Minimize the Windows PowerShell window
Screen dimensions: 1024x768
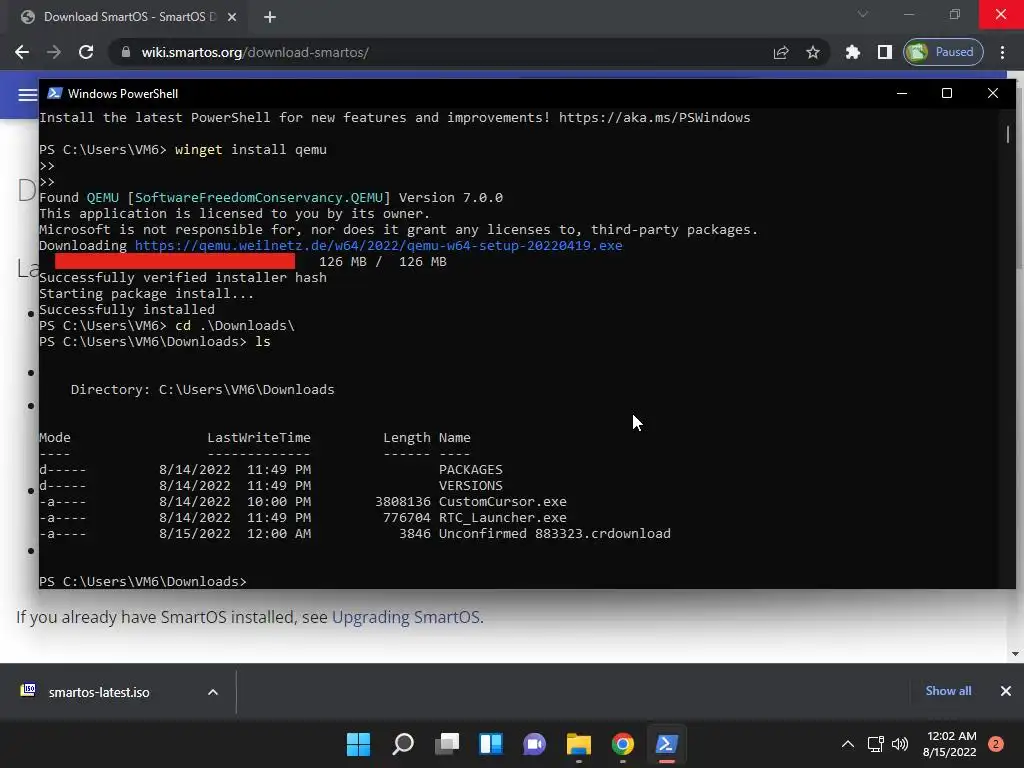902,93
